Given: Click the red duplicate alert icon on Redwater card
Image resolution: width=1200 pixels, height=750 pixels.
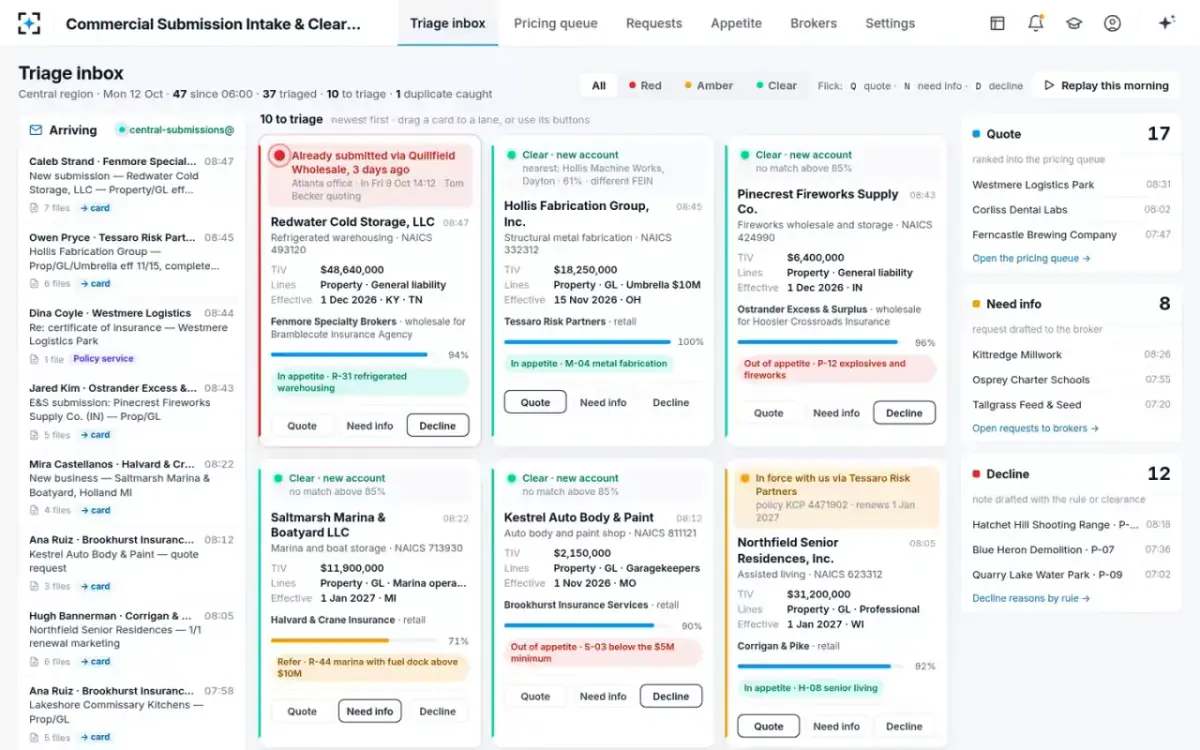Looking at the screenshot, I should (x=279, y=155).
